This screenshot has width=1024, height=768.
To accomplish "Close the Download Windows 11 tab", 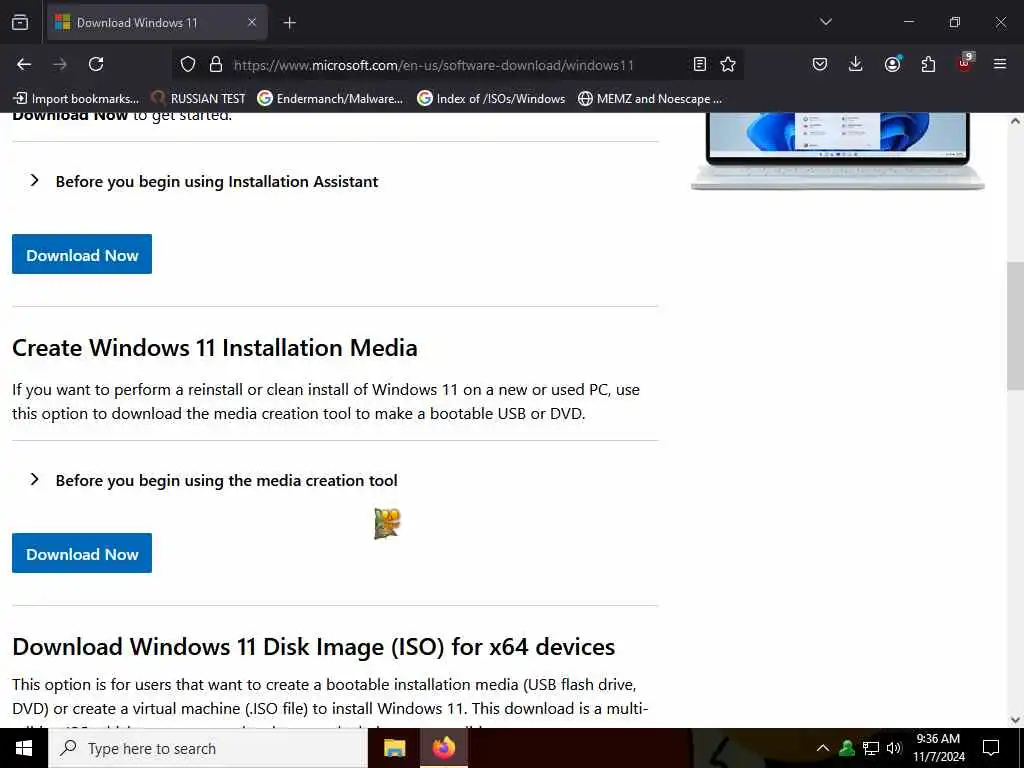I will click(251, 23).
